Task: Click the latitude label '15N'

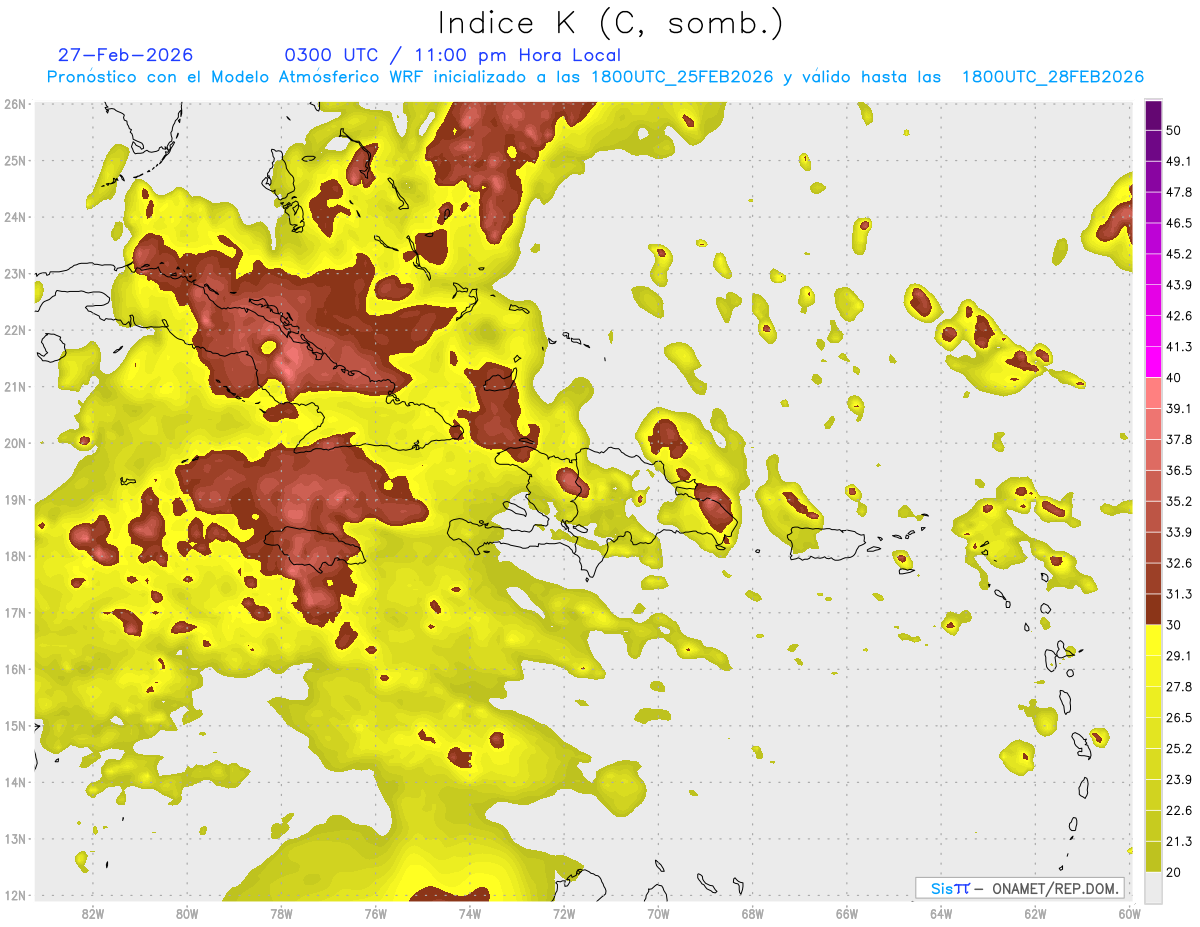Action: pos(14,726)
